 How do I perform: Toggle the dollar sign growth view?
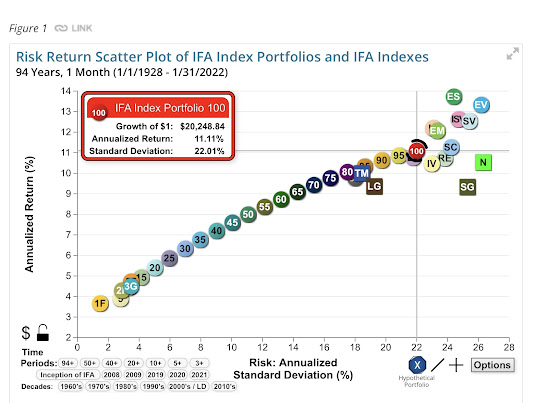click(26, 333)
